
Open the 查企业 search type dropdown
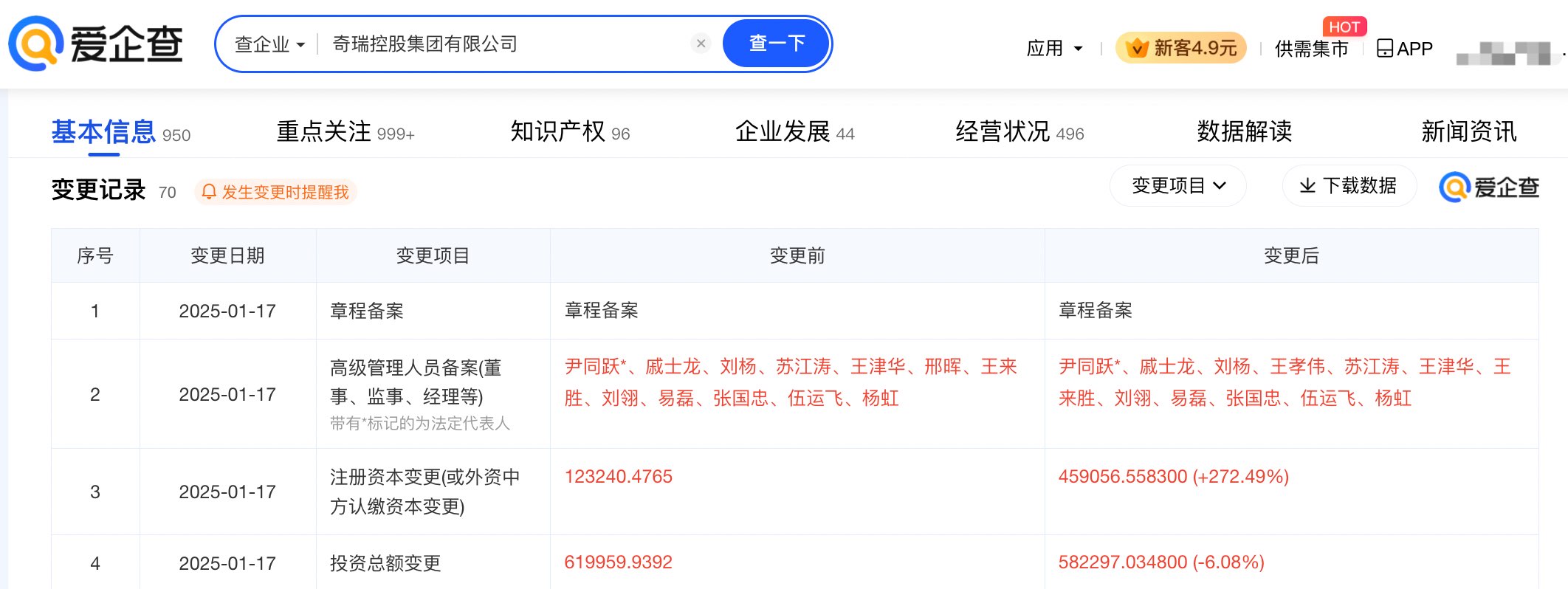(x=269, y=44)
